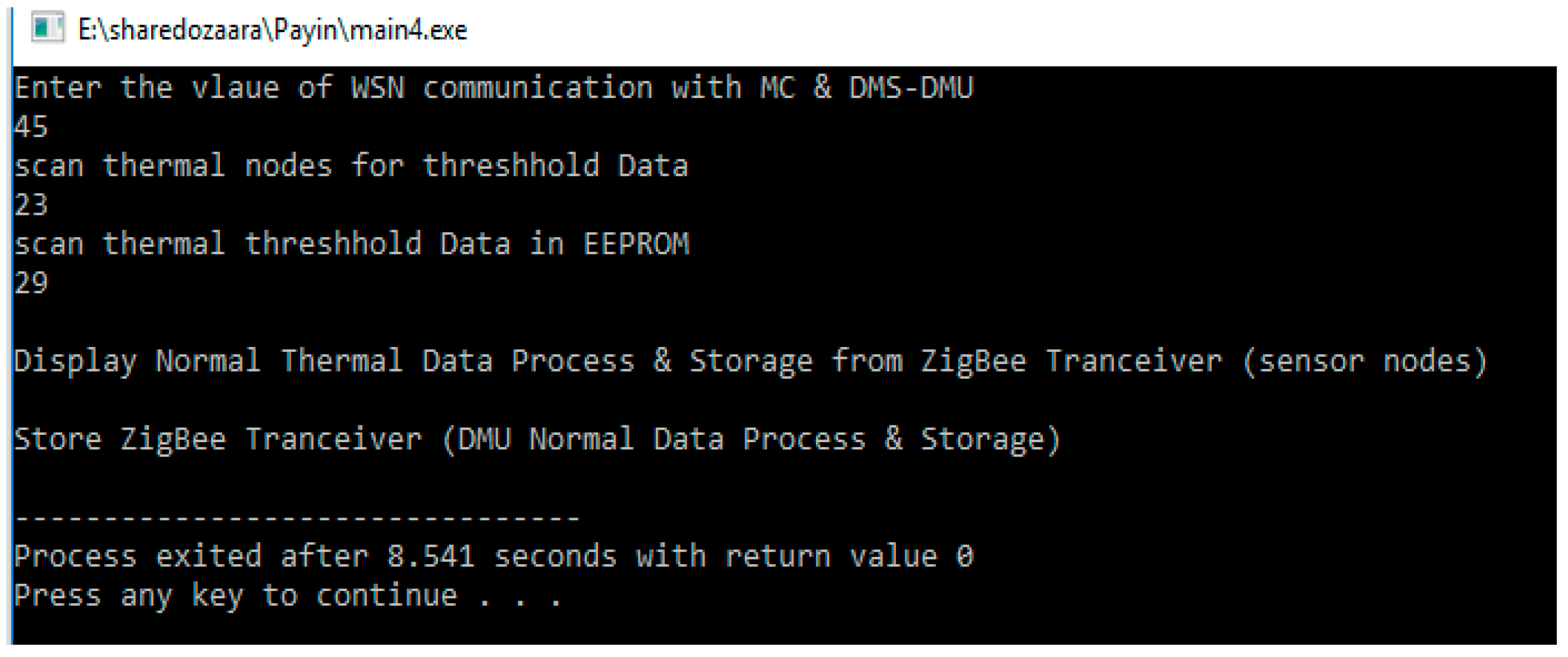Click the 'Store ZigBee Tranceiver' output line
Image resolution: width=1568 pixels, height=657 pixels.
[537, 439]
